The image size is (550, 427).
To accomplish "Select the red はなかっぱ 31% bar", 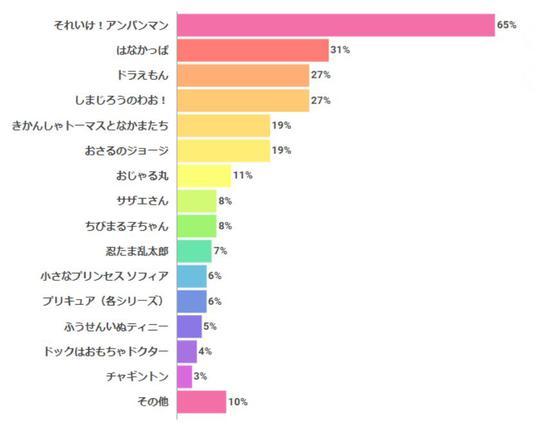I will coord(253,50).
